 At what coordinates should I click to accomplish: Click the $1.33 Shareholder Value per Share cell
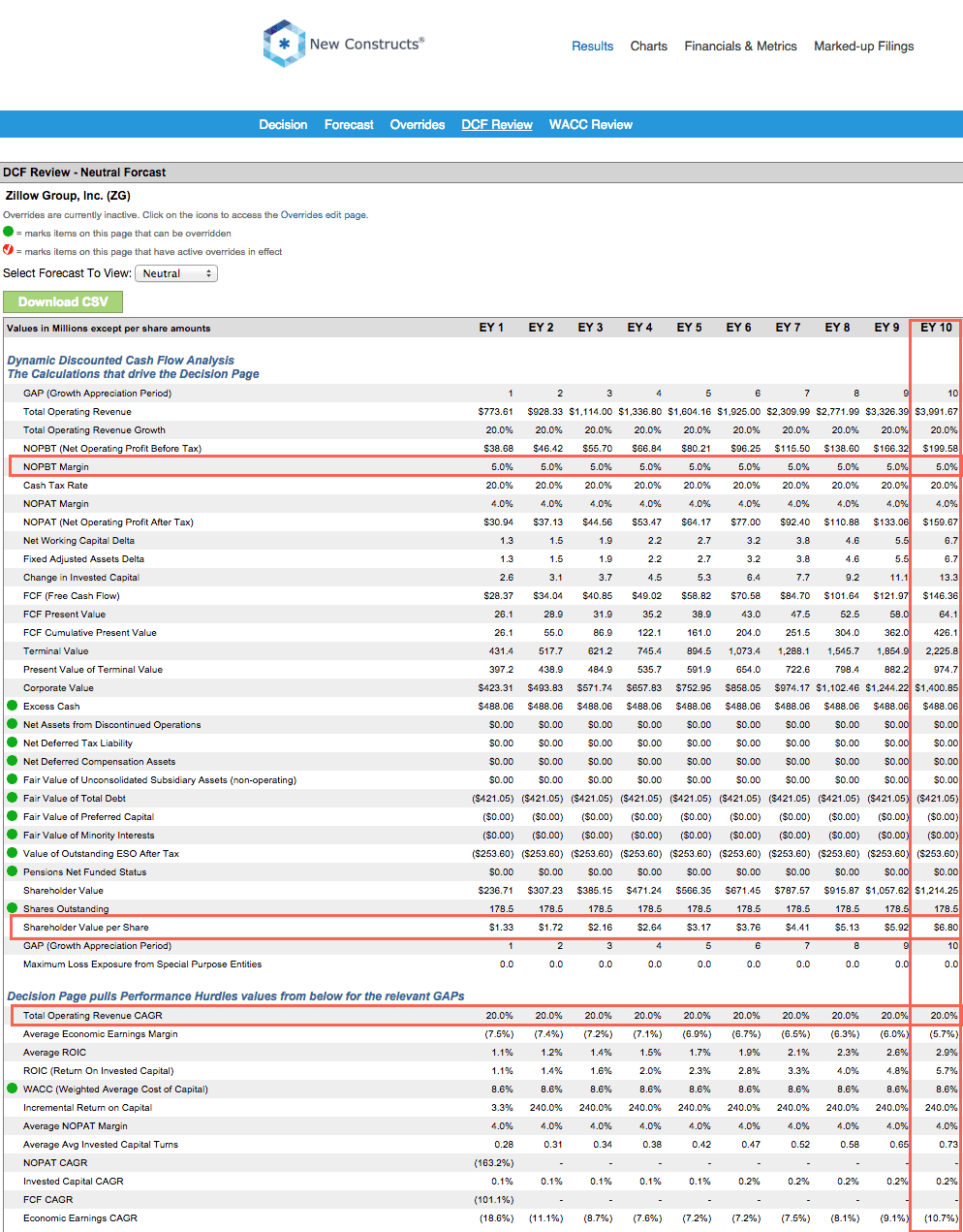(501, 928)
